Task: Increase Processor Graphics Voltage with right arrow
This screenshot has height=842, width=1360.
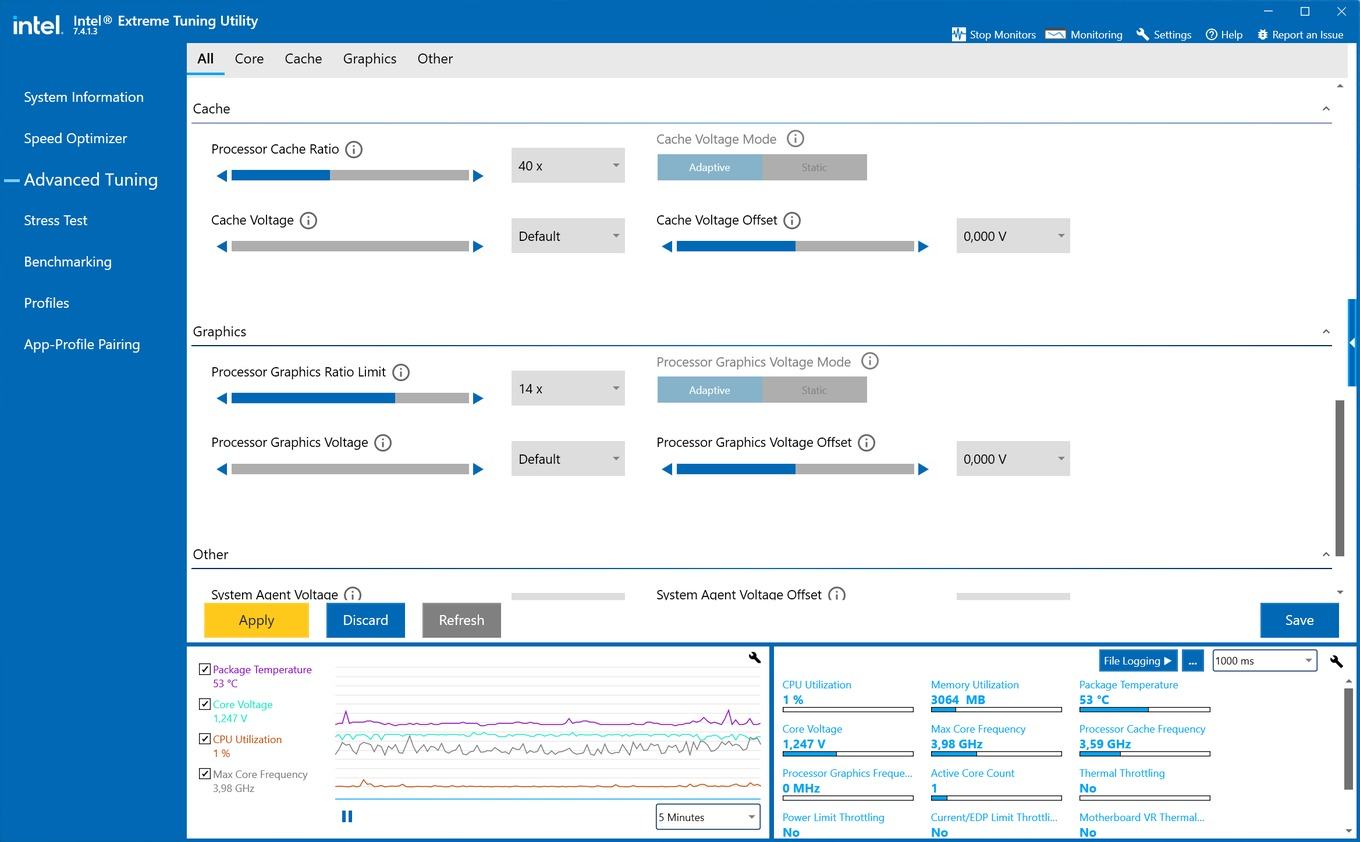Action: [478, 469]
